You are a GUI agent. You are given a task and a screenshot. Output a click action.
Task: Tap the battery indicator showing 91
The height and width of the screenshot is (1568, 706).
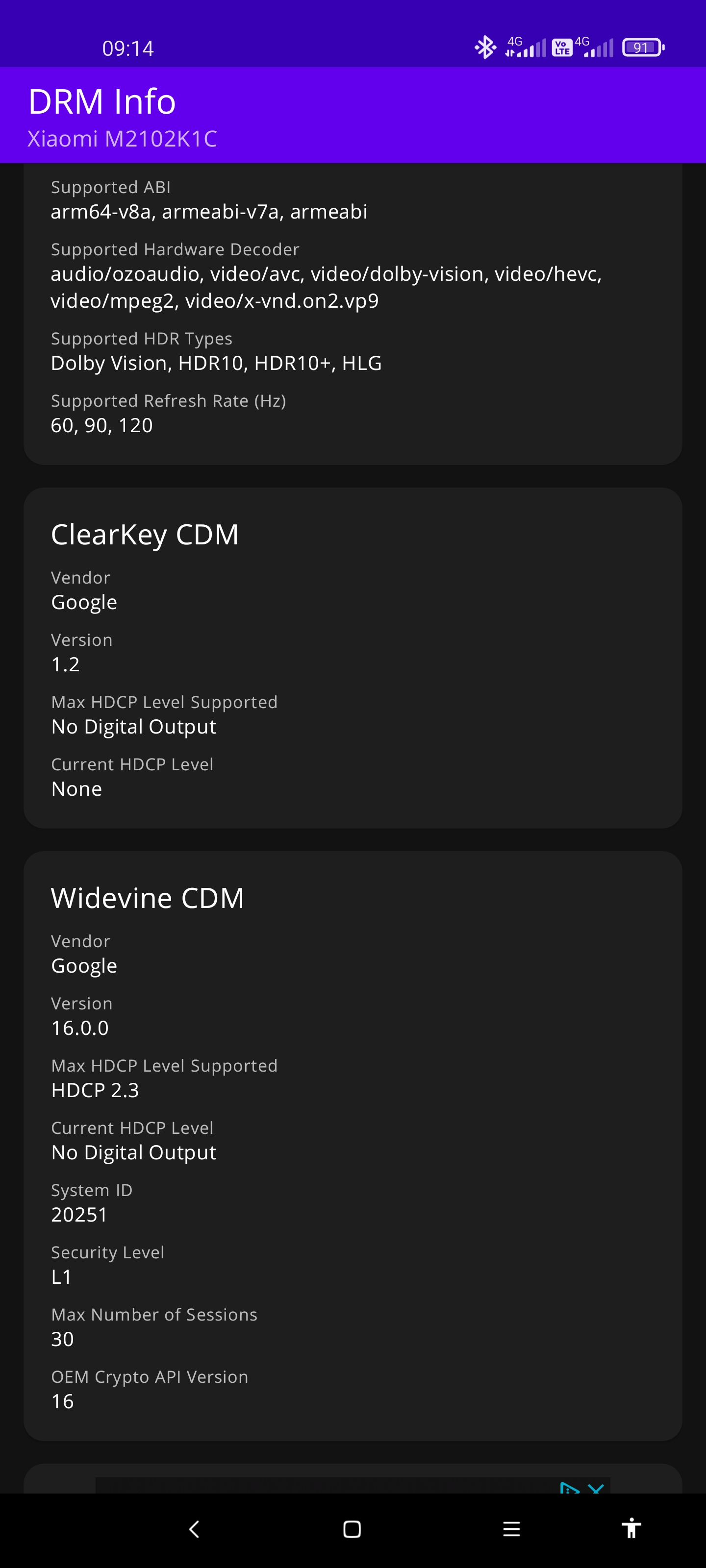pyautogui.click(x=643, y=48)
